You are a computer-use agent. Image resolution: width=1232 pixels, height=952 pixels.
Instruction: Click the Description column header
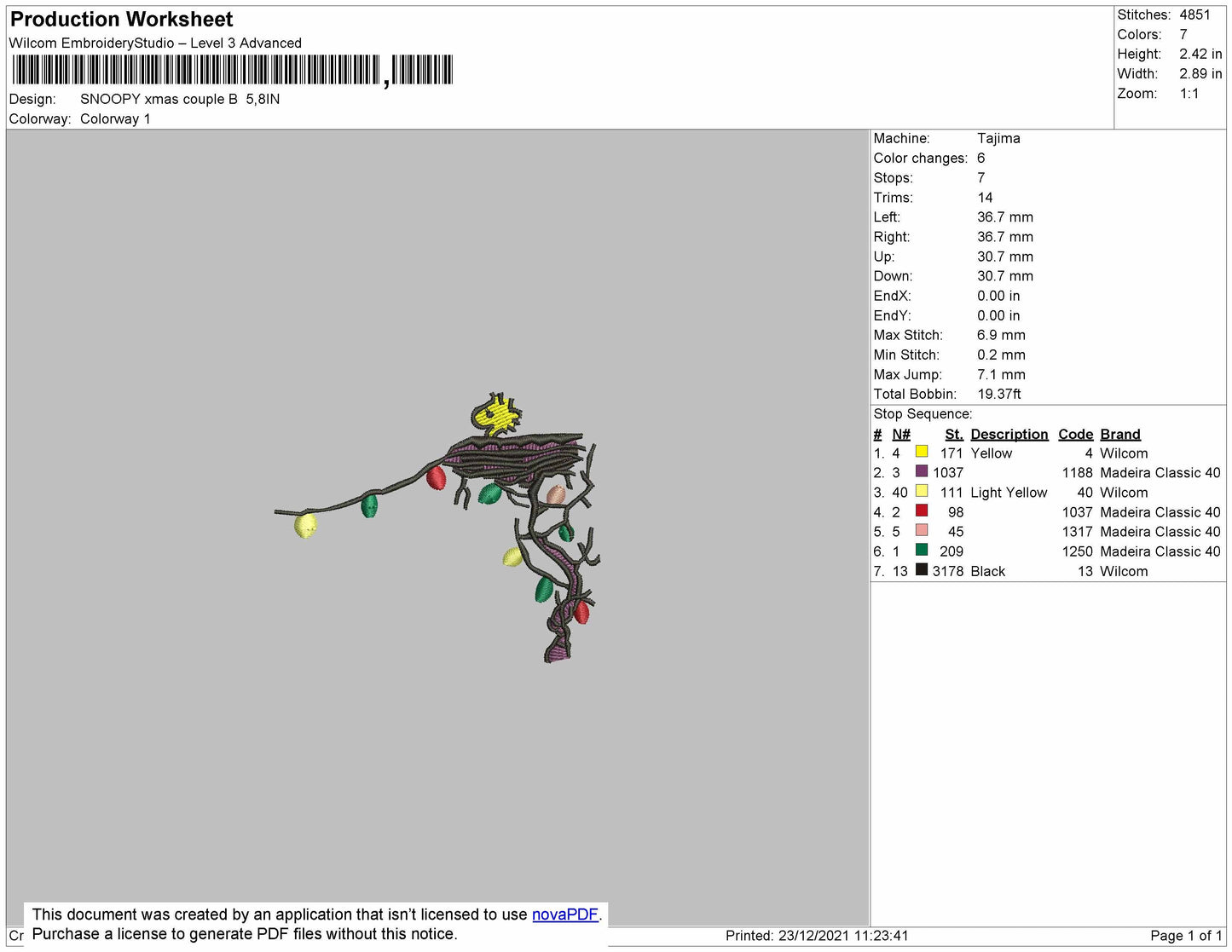(x=1009, y=434)
